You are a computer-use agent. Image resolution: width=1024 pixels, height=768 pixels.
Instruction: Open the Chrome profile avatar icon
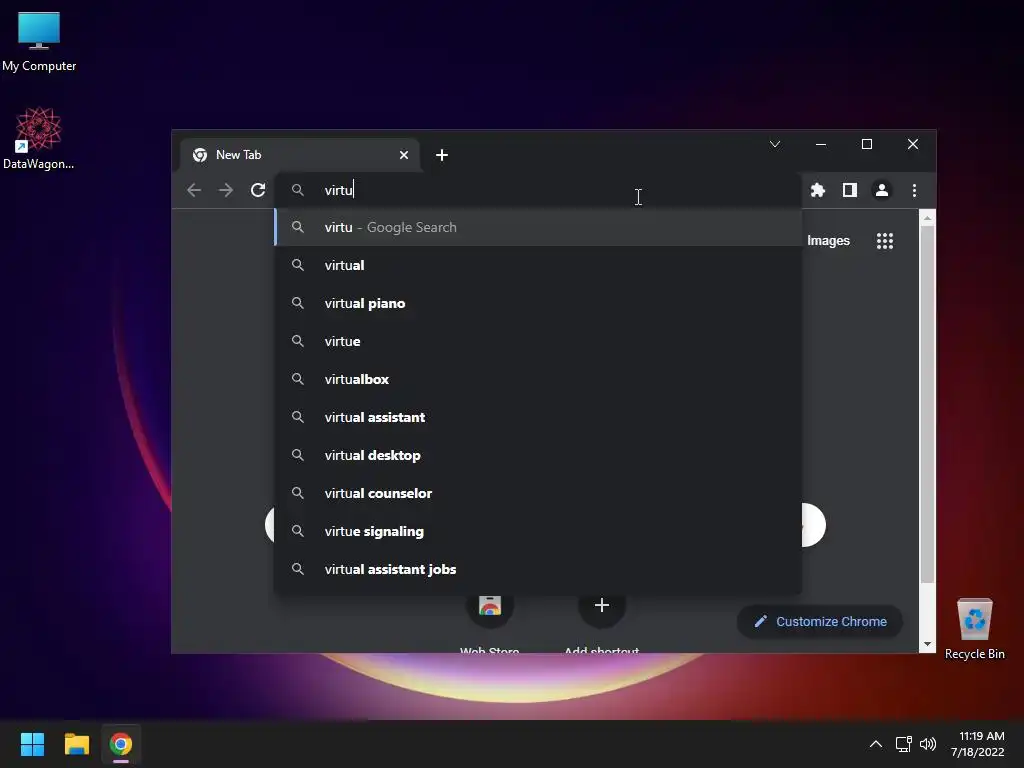click(x=882, y=190)
